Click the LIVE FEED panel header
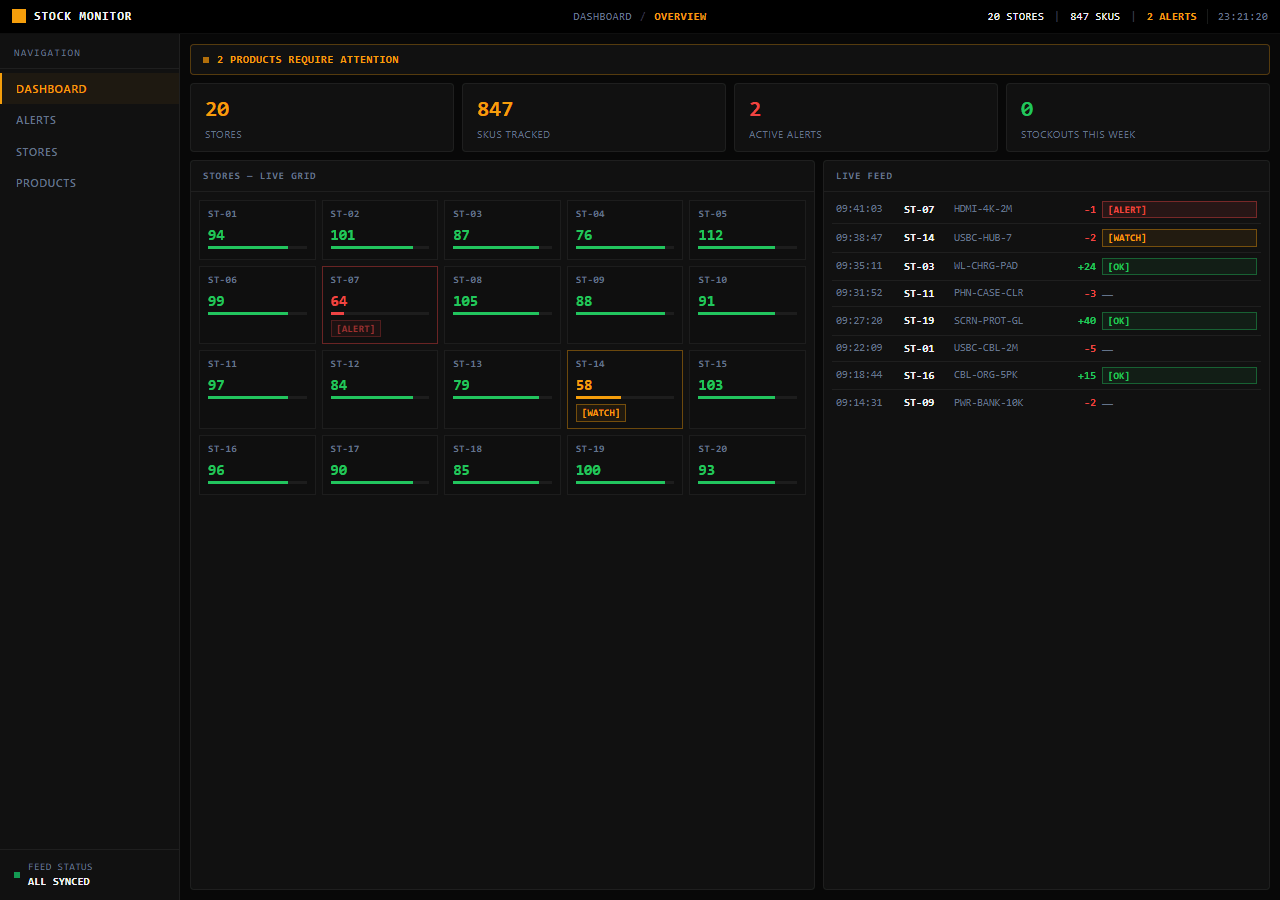Screen dimensions: 1280x900 [x=1046, y=176]
